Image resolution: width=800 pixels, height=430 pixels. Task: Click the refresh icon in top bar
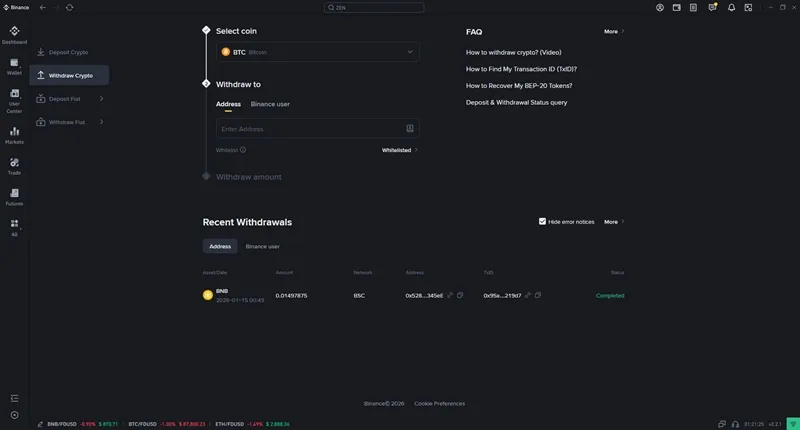click(x=69, y=7)
